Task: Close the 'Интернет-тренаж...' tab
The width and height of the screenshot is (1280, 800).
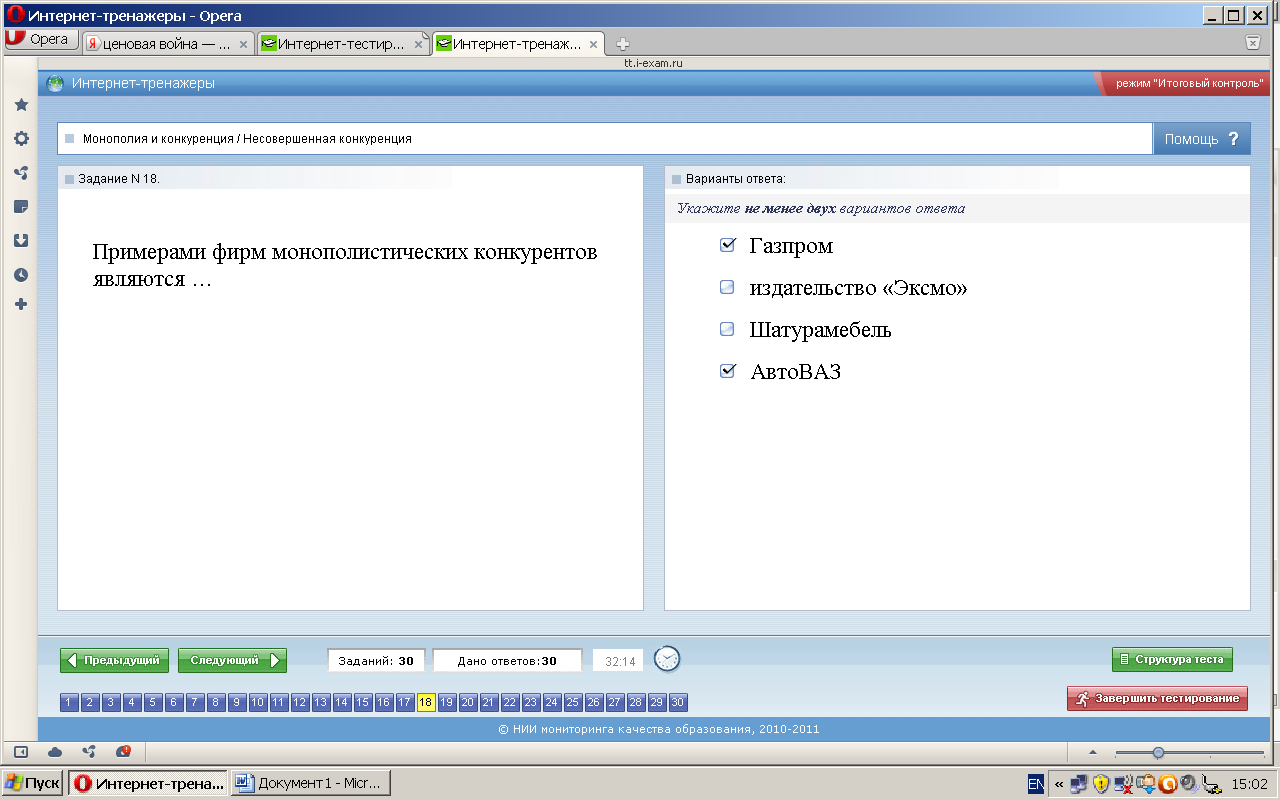Action: tap(594, 45)
